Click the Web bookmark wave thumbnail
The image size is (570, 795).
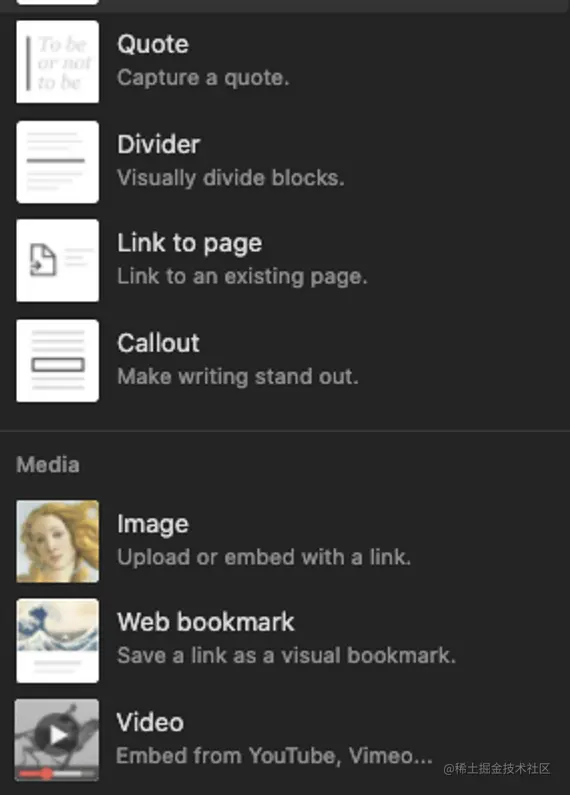pos(57,641)
